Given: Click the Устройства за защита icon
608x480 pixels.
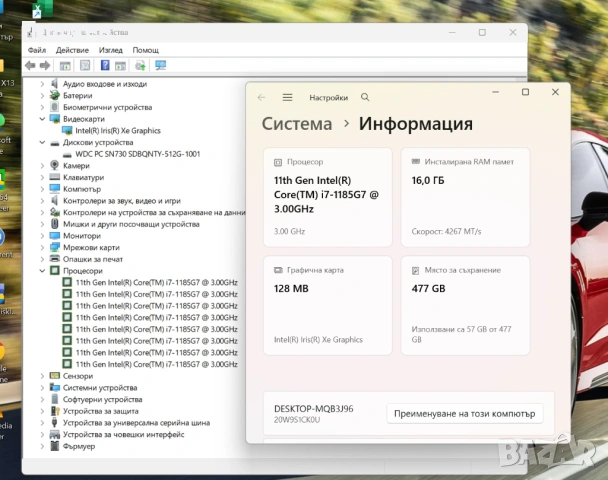Looking at the screenshot, I should [55, 411].
